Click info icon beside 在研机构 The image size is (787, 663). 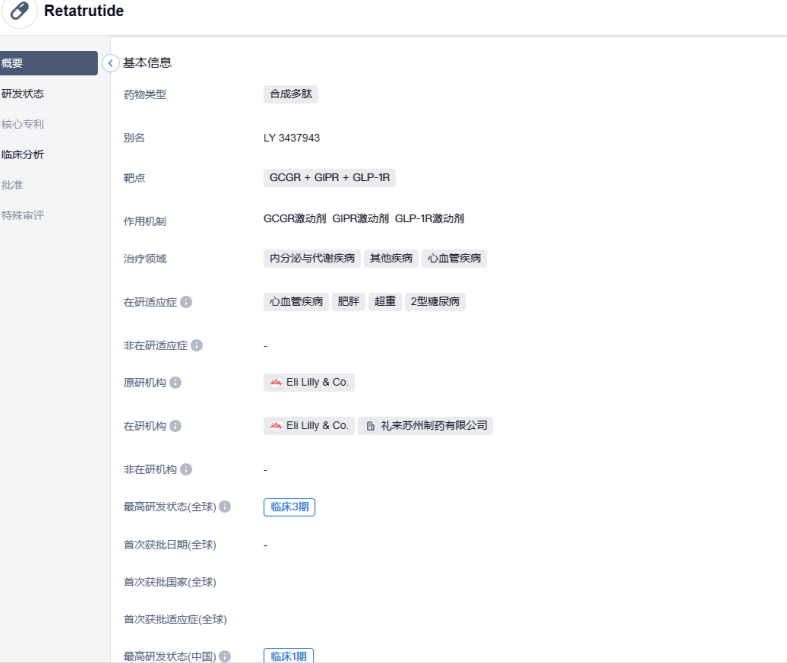point(176,426)
